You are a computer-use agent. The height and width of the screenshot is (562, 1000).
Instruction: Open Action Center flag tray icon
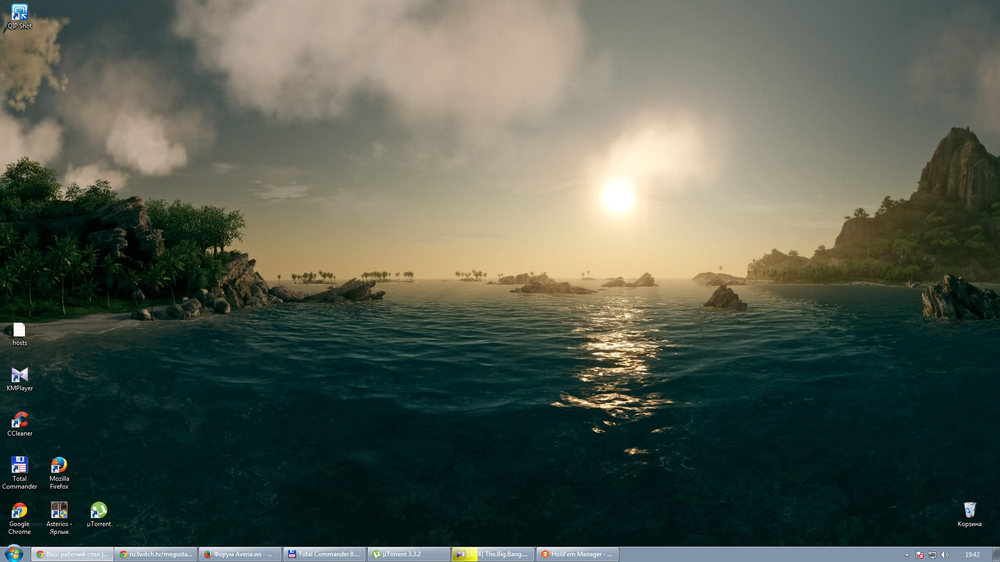coord(920,555)
